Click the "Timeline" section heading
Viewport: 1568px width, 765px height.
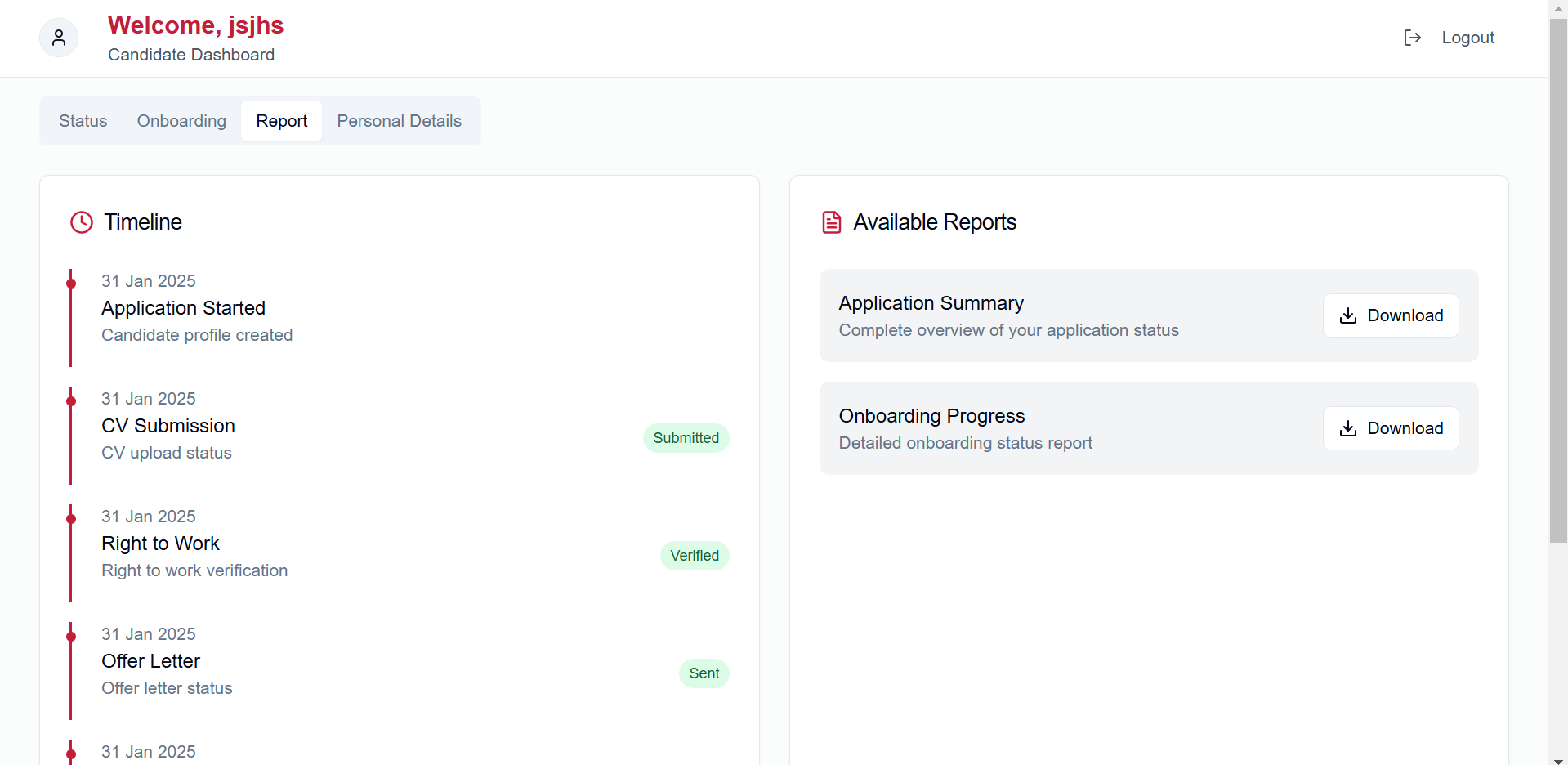tap(143, 222)
